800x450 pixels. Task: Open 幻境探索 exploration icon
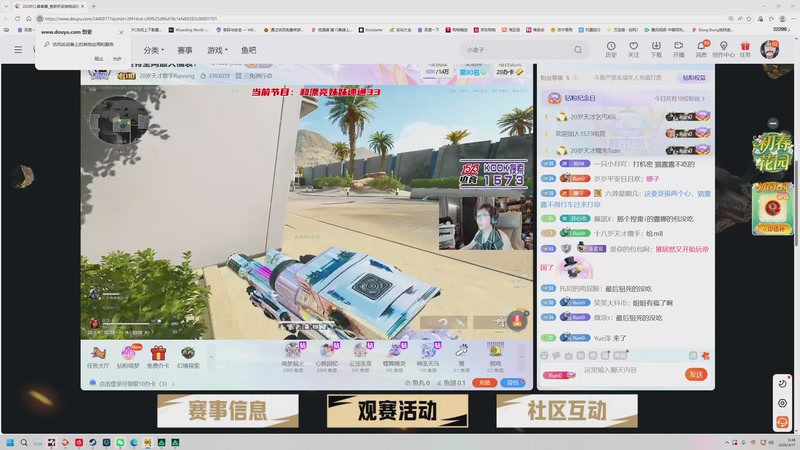click(188, 357)
